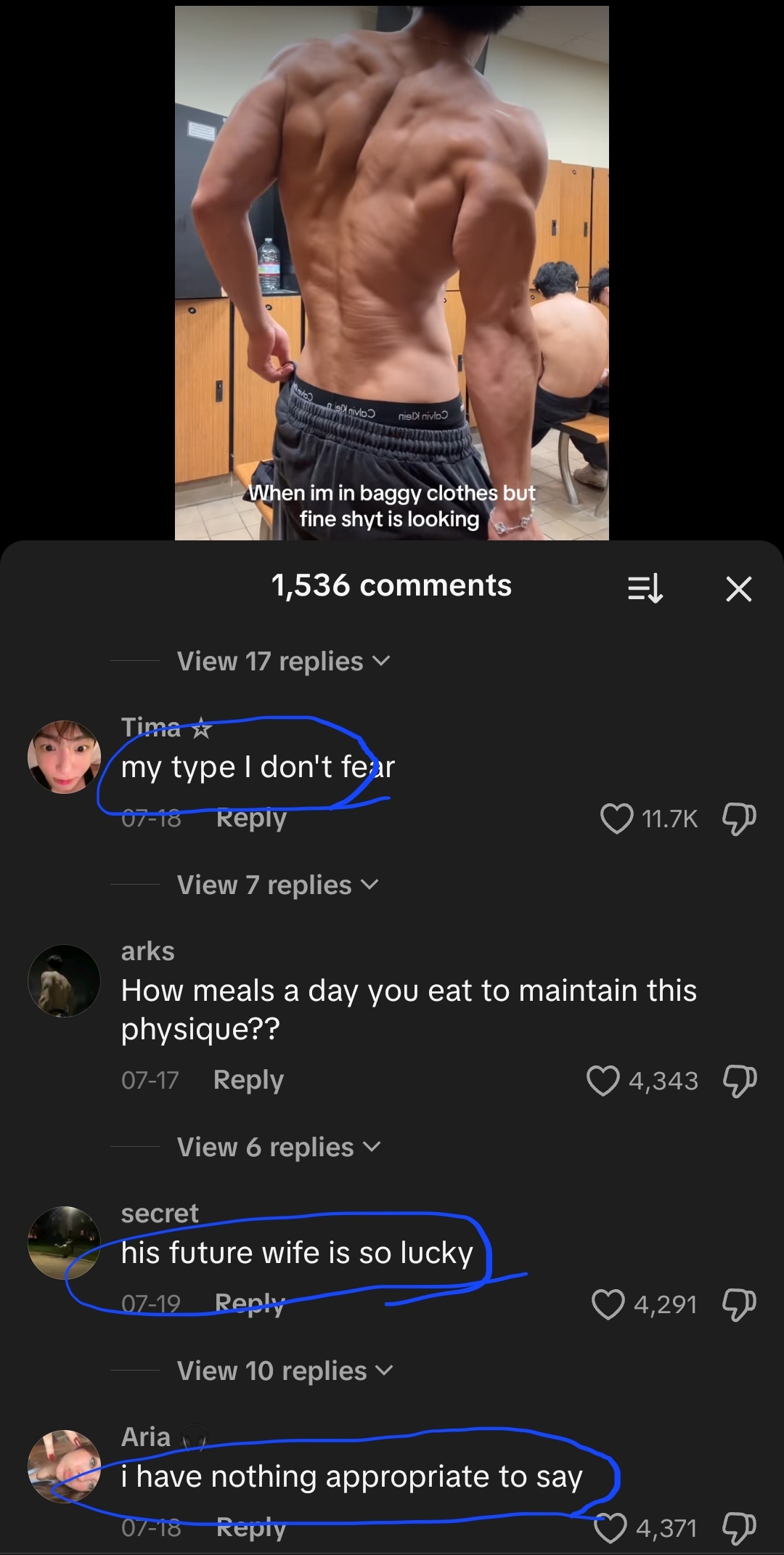Screen dimensions: 784x1555
Task: Dislike Aria's comment
Action: (x=739, y=1527)
